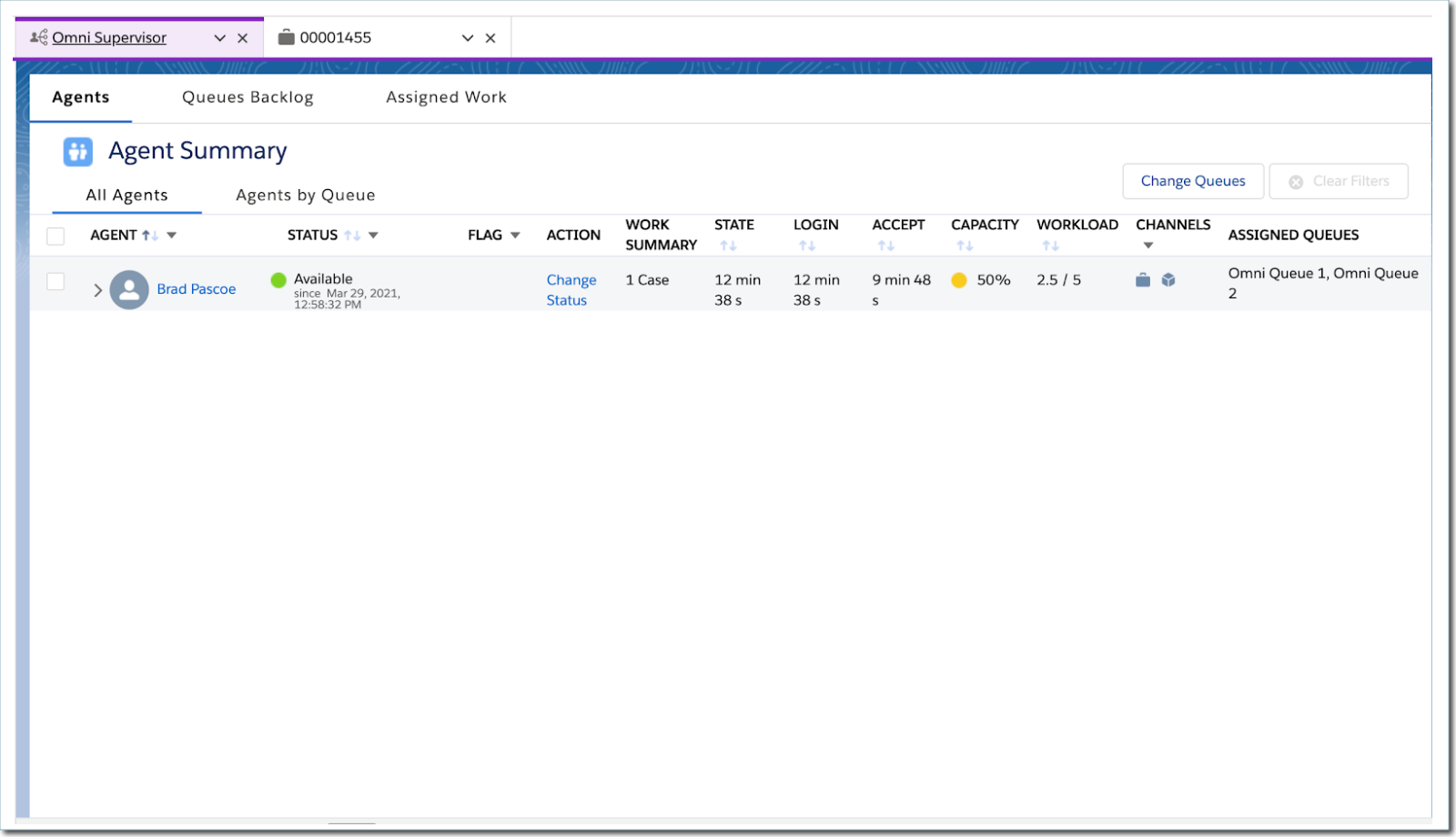Switch to the Queues Backlog tab
The image size is (1456, 837).
[248, 97]
